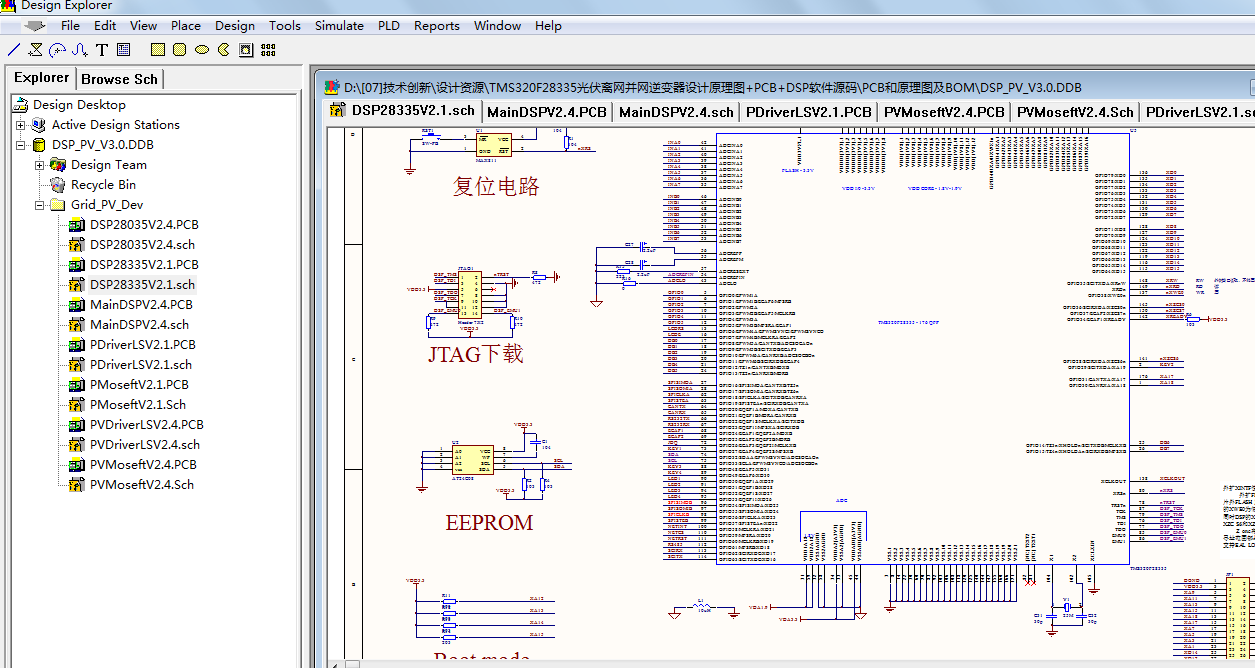Open the Tools menu
The image size is (1255, 668).
[284, 26]
